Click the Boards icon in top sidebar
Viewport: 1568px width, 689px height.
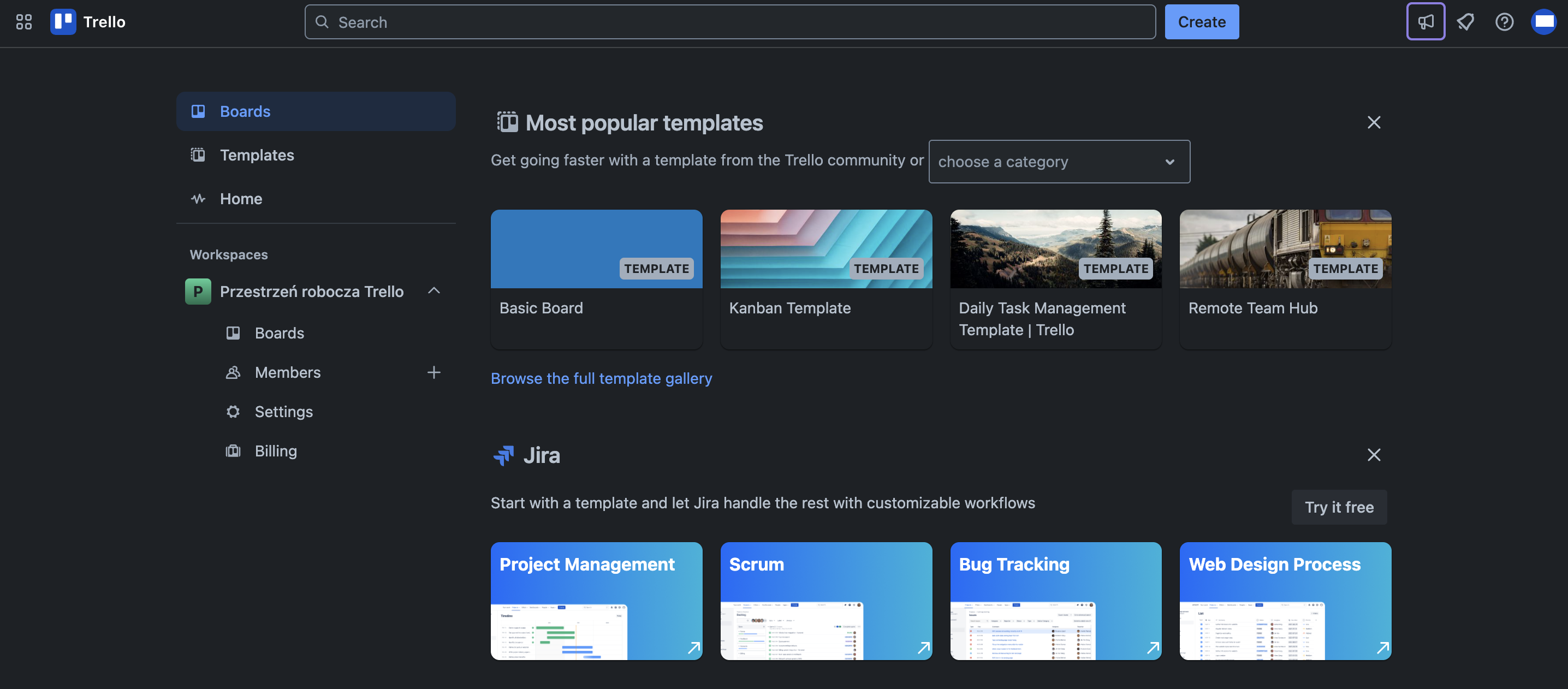pos(198,111)
